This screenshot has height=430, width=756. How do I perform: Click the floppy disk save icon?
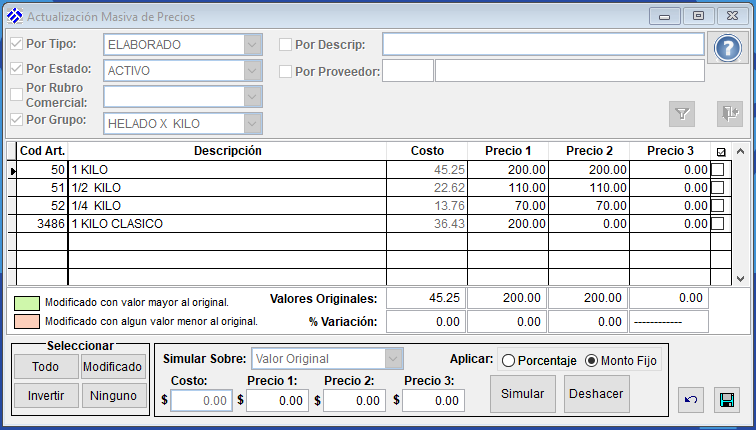tap(727, 400)
